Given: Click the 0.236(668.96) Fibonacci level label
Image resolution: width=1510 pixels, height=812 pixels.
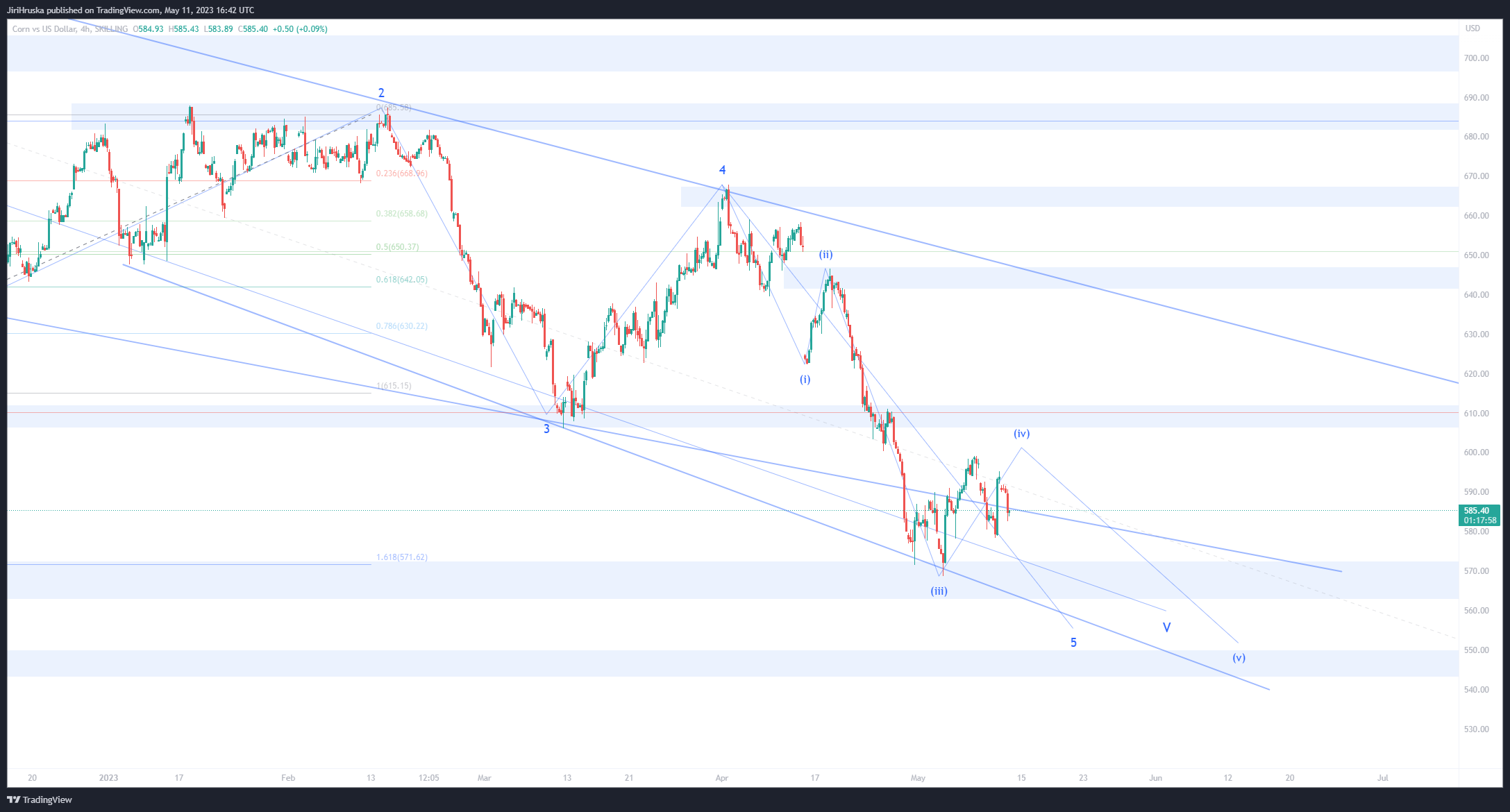Looking at the screenshot, I should (402, 174).
